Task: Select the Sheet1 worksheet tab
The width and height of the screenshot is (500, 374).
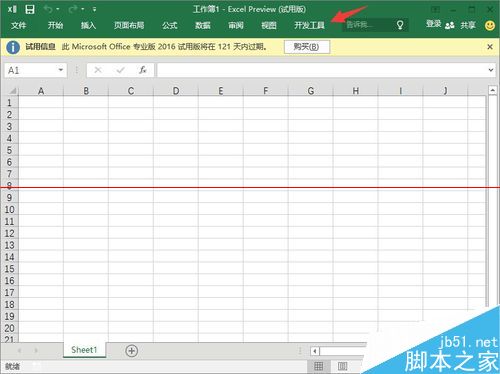Action: pyautogui.click(x=84, y=350)
